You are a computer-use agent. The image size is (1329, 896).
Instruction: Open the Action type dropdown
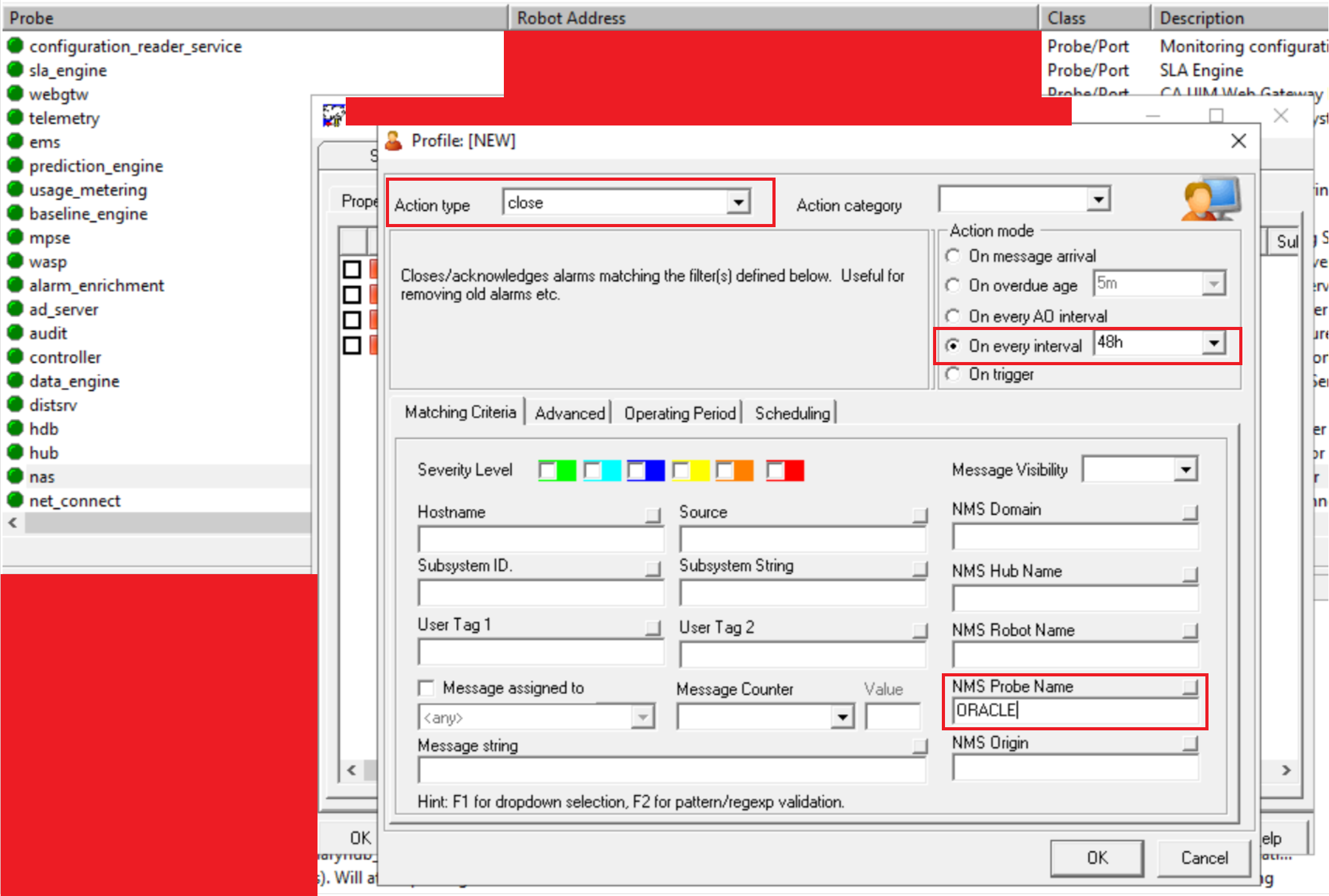point(739,203)
